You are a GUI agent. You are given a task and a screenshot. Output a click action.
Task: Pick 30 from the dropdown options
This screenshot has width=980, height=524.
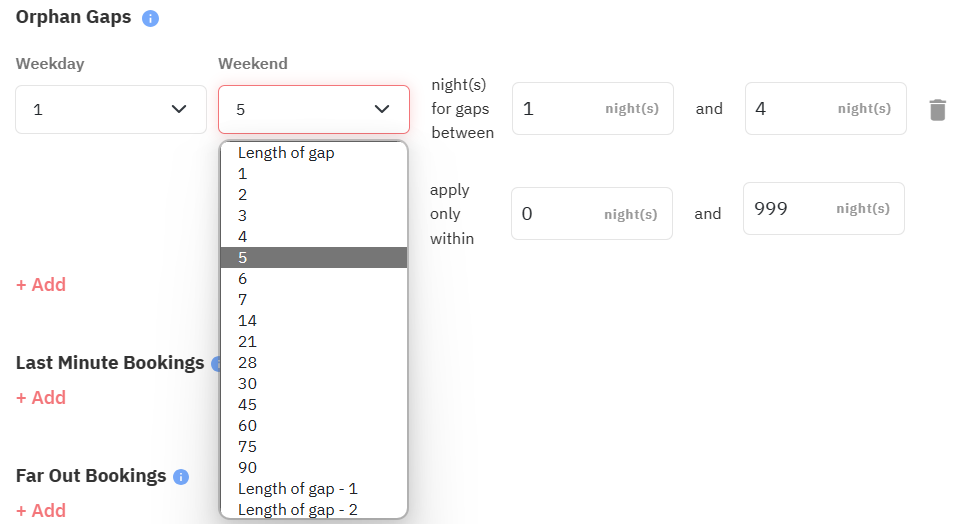pos(247,384)
